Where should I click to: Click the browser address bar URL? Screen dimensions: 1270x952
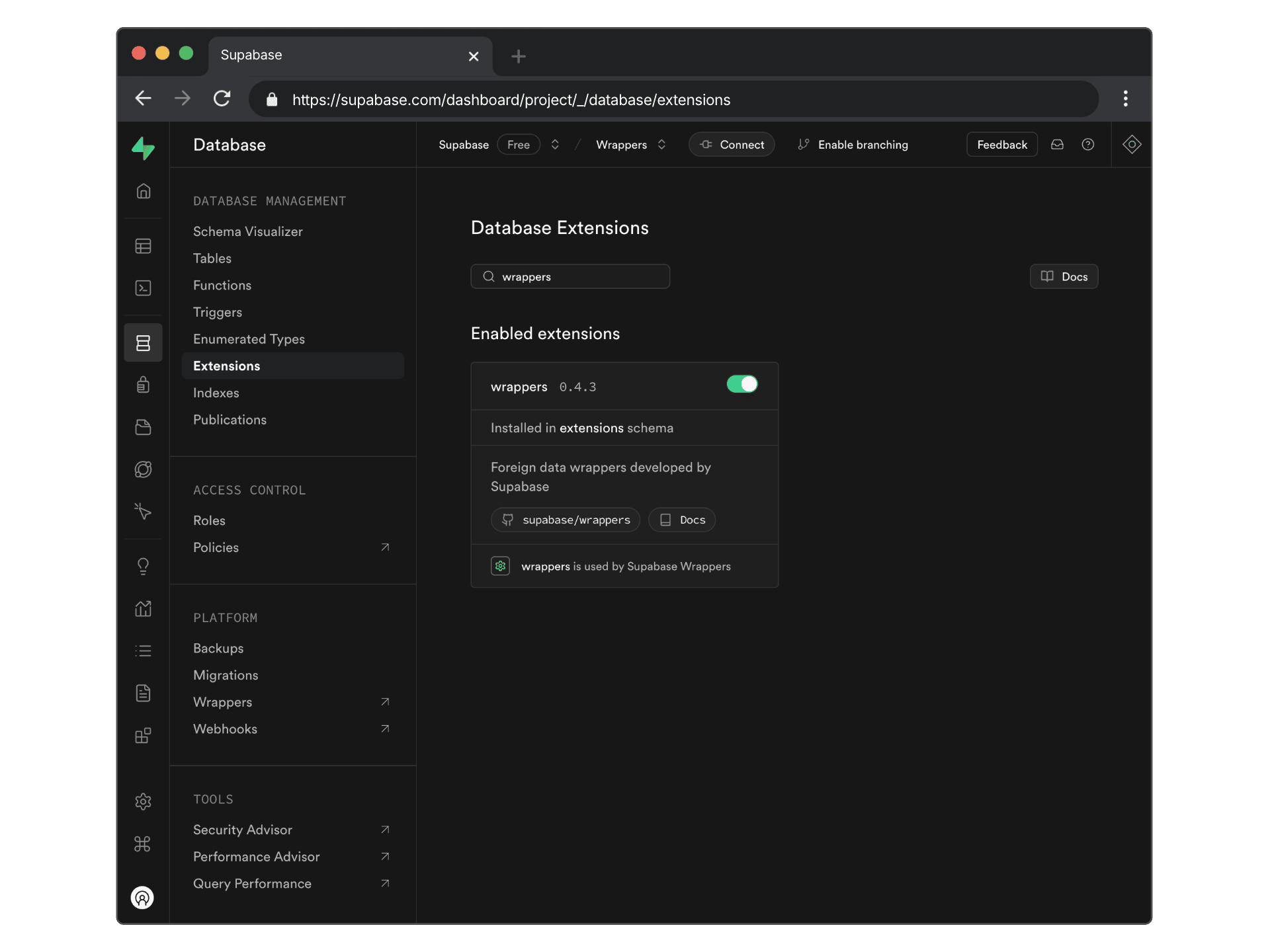click(x=511, y=100)
